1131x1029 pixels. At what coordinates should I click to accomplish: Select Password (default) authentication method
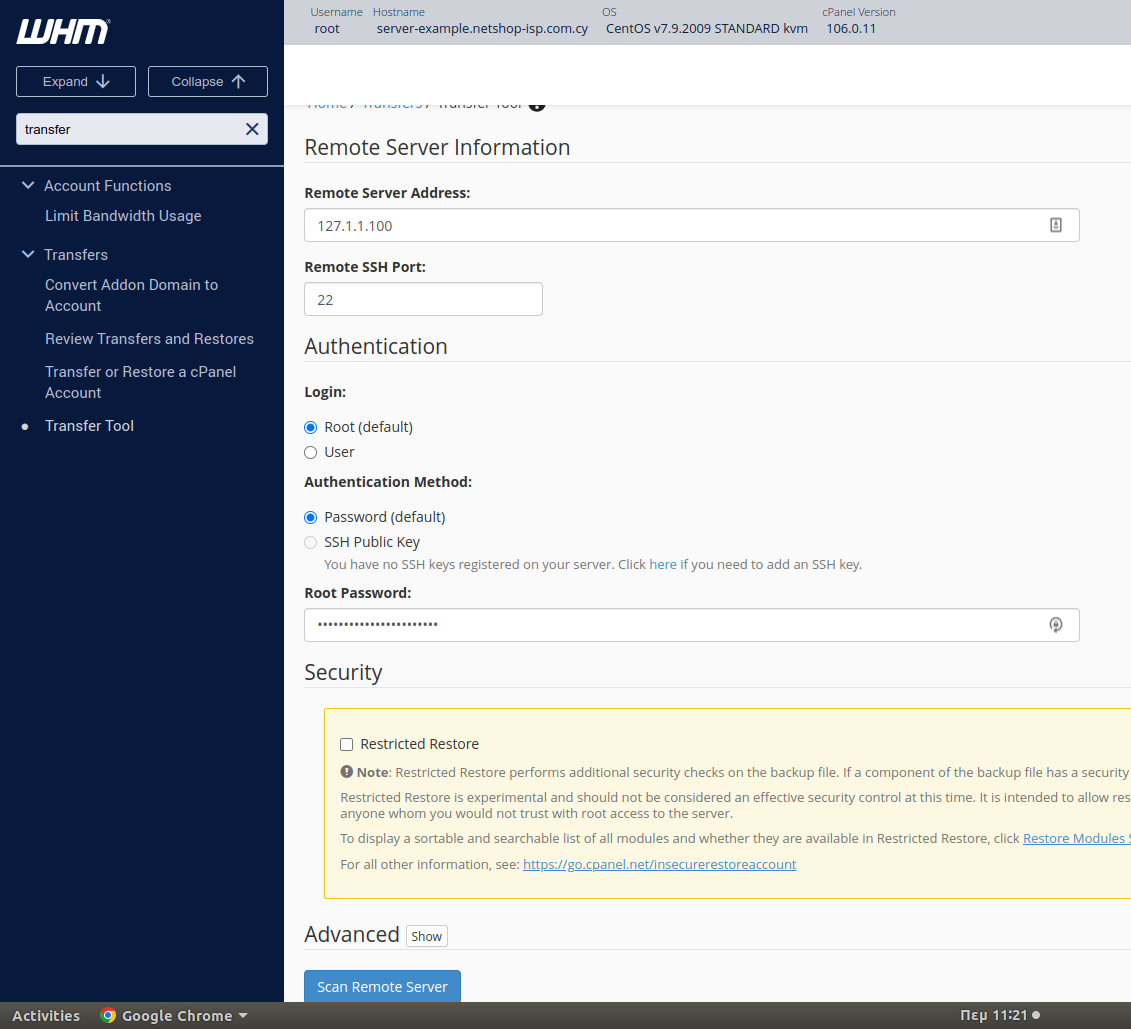coord(311,518)
